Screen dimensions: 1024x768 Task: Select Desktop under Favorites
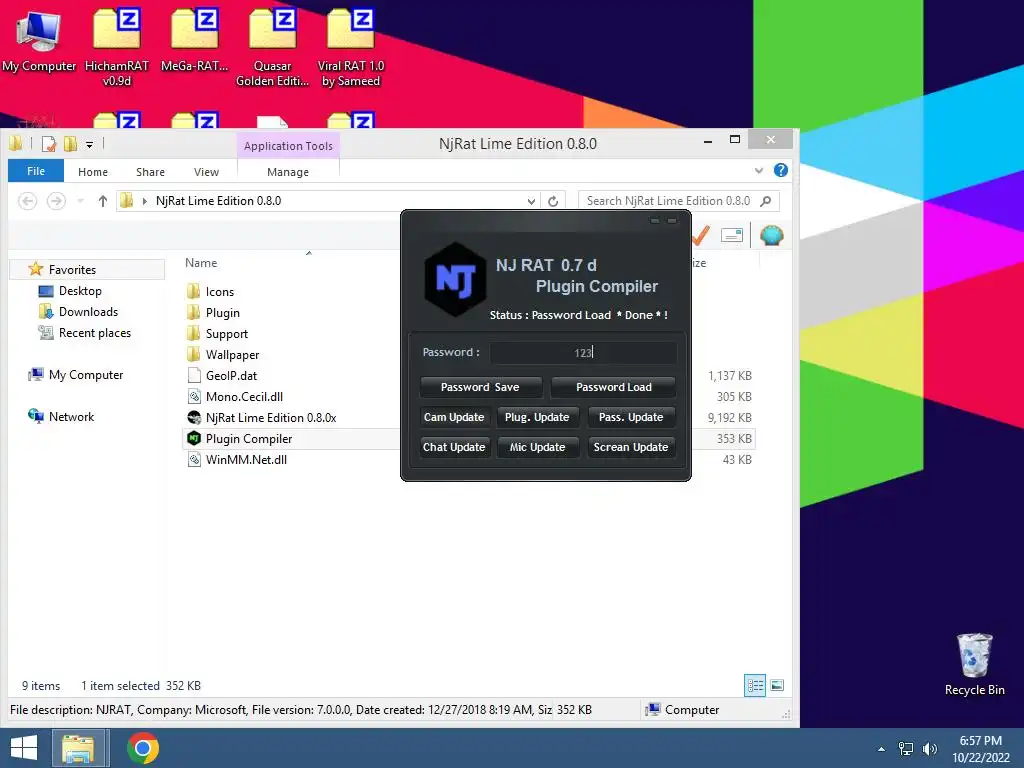coord(70,291)
